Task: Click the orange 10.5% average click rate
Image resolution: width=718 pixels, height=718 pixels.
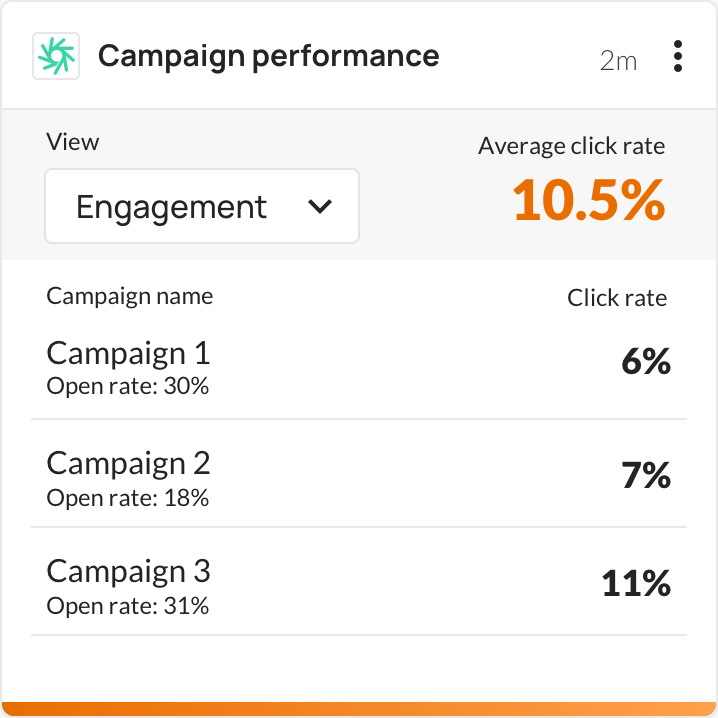Action: 588,201
